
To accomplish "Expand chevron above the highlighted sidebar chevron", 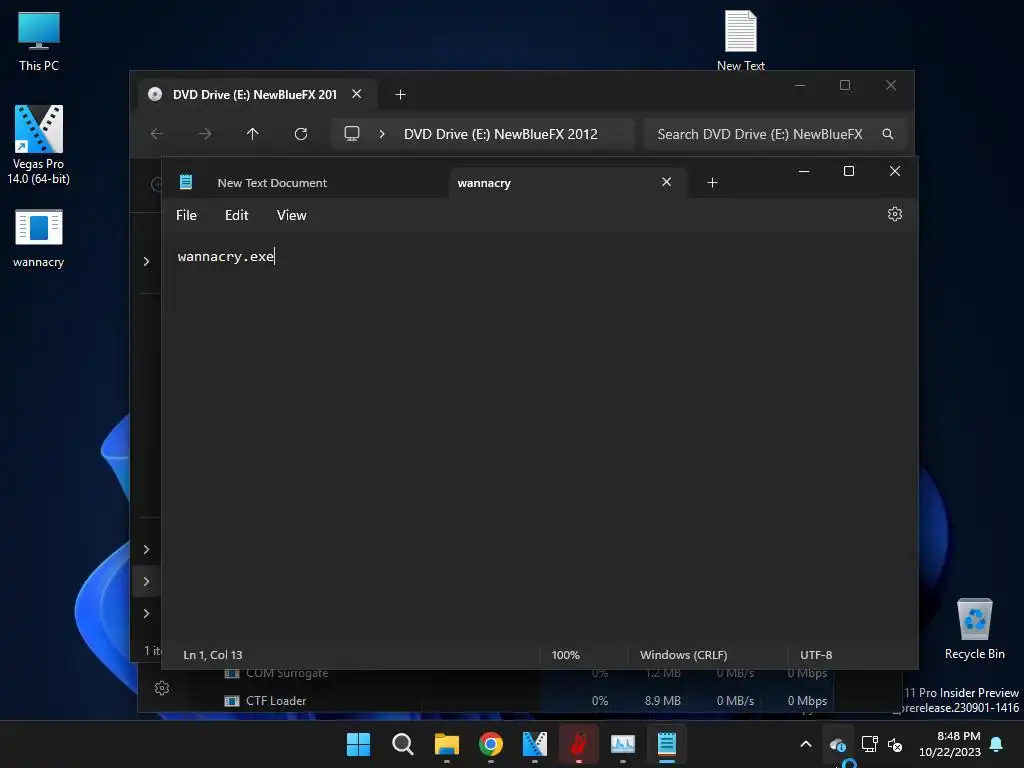I will tap(146, 549).
